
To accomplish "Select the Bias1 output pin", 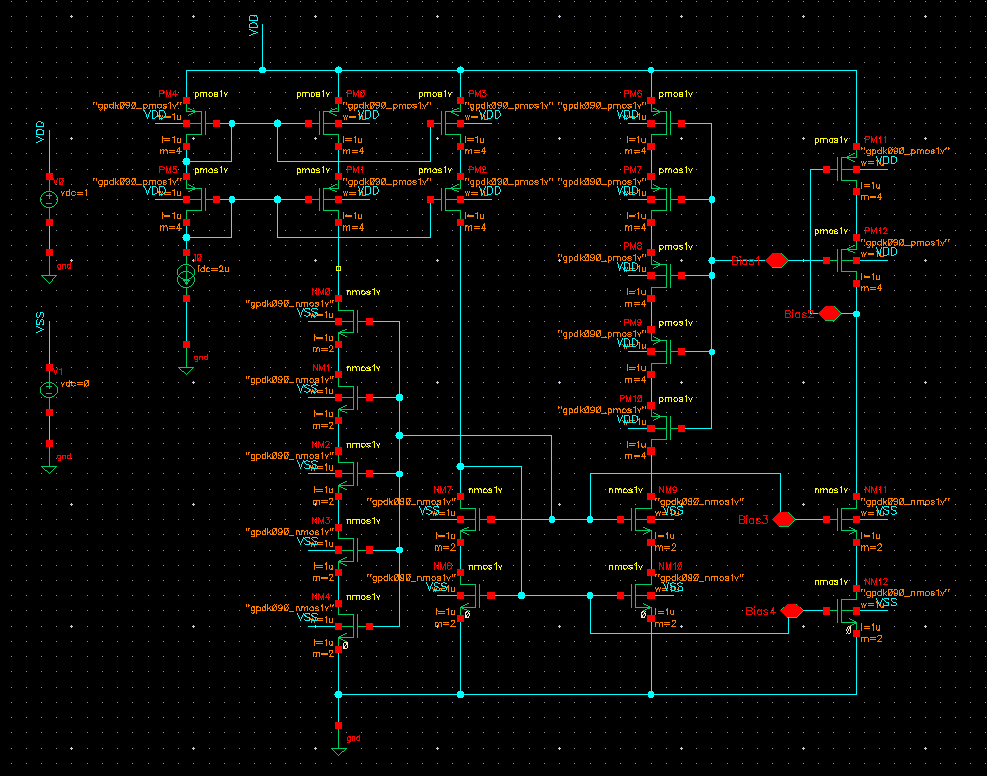I will pyautogui.click(x=777, y=260).
